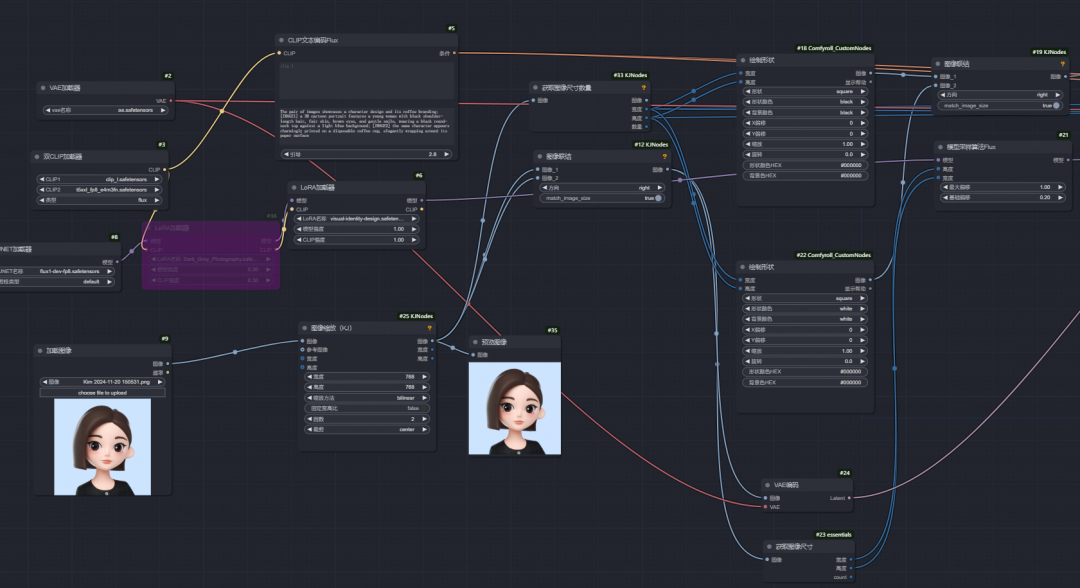Viewport: 1080px width, 588px height.
Task: Click the Latent output port on VAE编码 node
Action: [849, 498]
